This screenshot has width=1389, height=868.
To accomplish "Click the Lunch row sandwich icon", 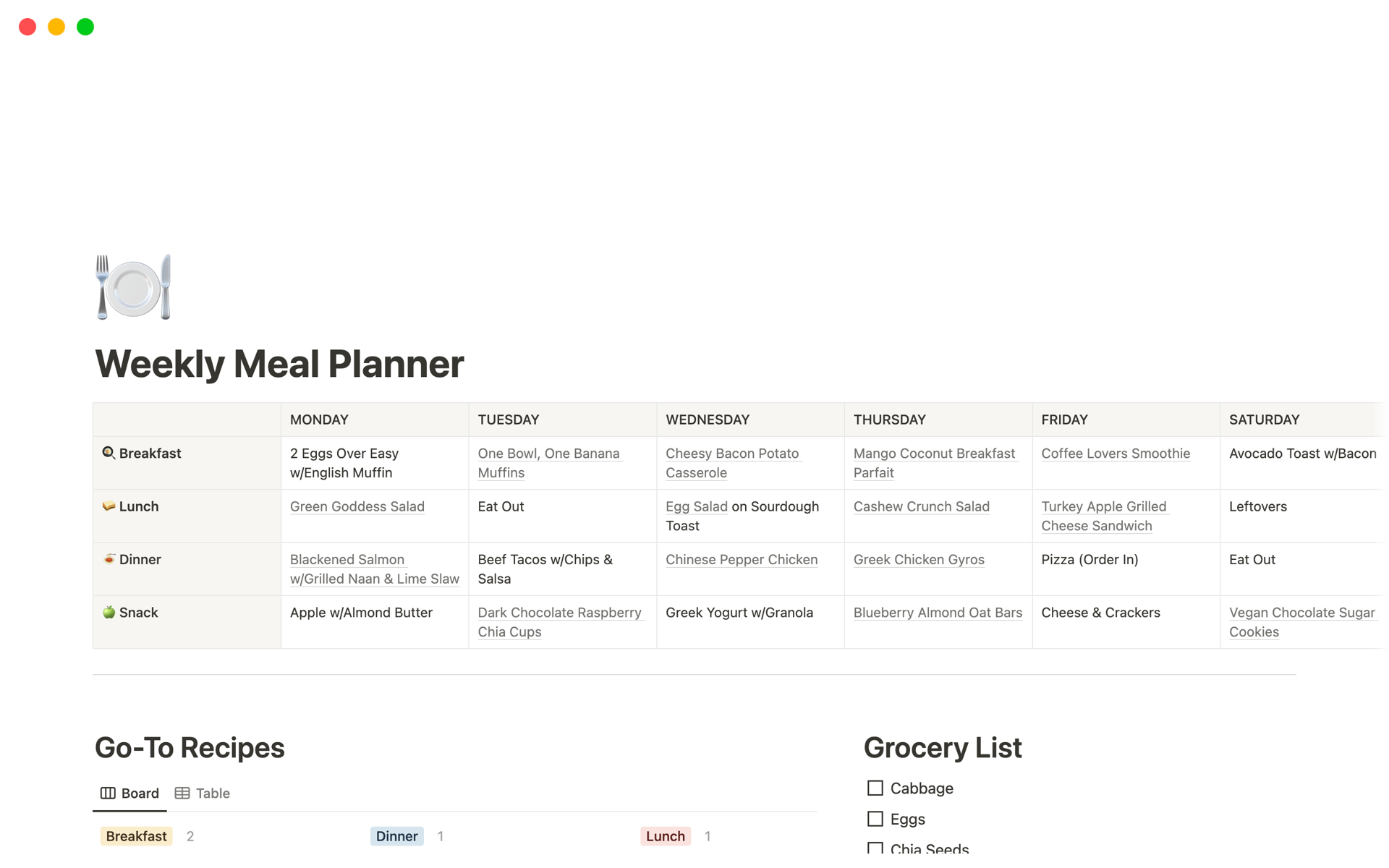I will click(x=109, y=506).
